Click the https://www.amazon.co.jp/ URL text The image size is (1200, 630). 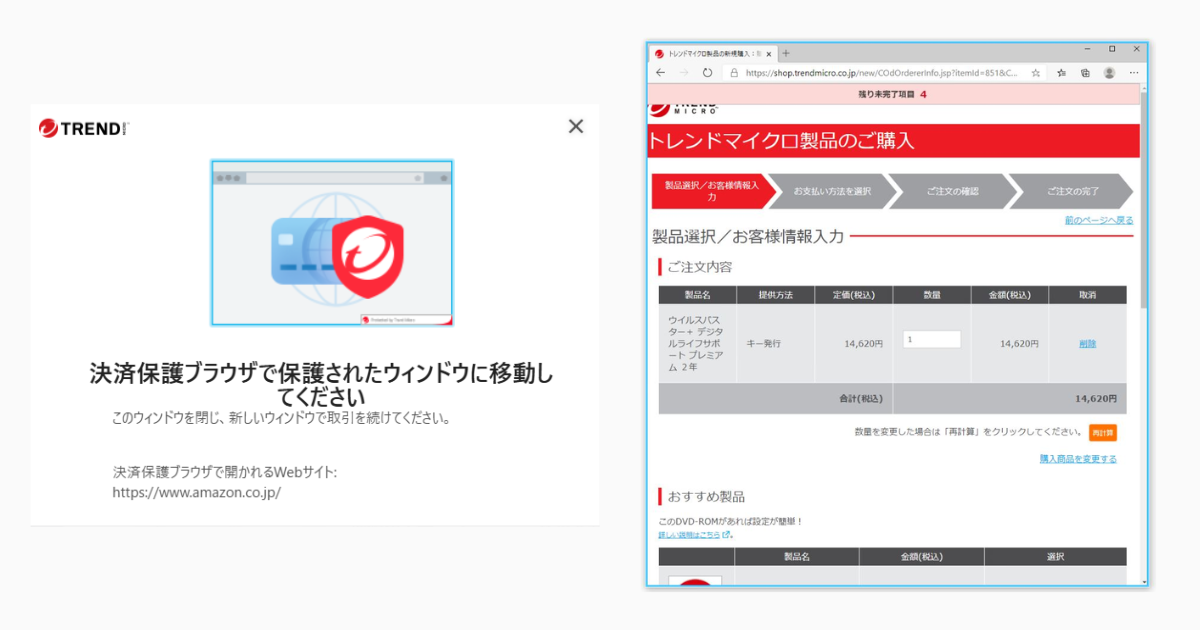click(x=197, y=492)
